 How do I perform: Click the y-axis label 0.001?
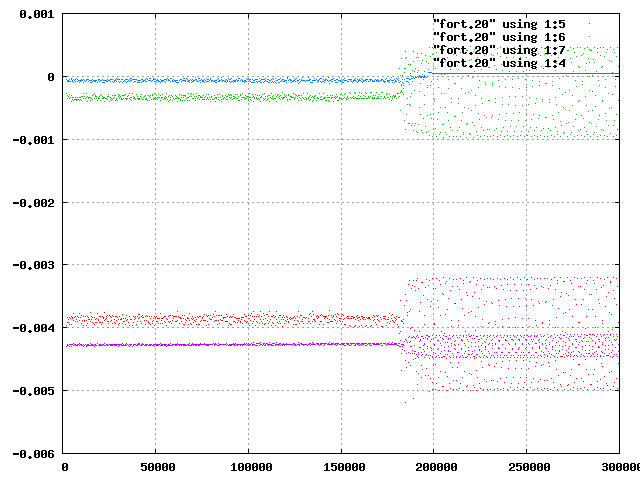coord(37,14)
